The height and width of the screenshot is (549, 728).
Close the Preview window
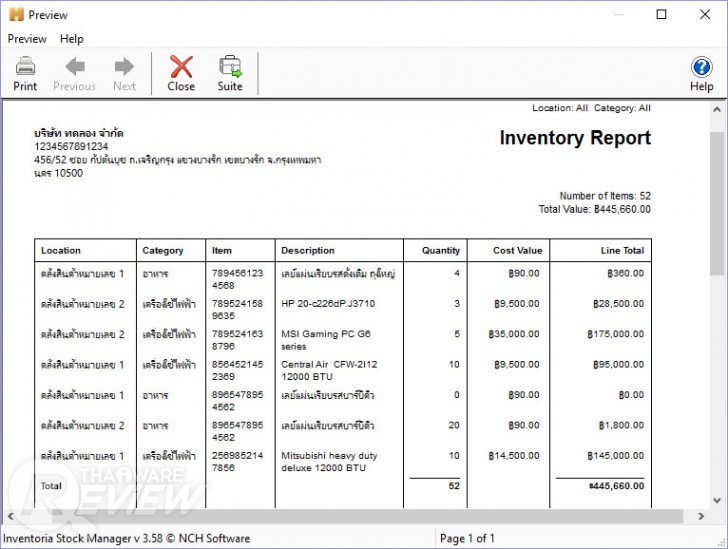(705, 14)
